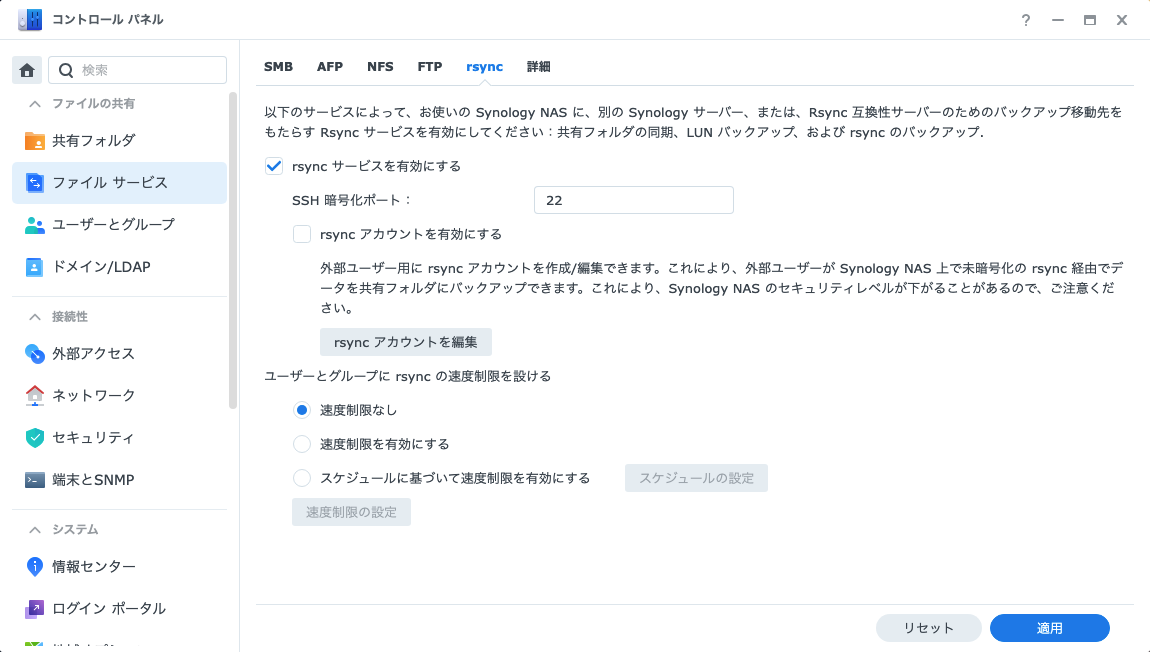The height and width of the screenshot is (652, 1150).
Task: Open 情報センター in the sidebar
Action: point(120,567)
